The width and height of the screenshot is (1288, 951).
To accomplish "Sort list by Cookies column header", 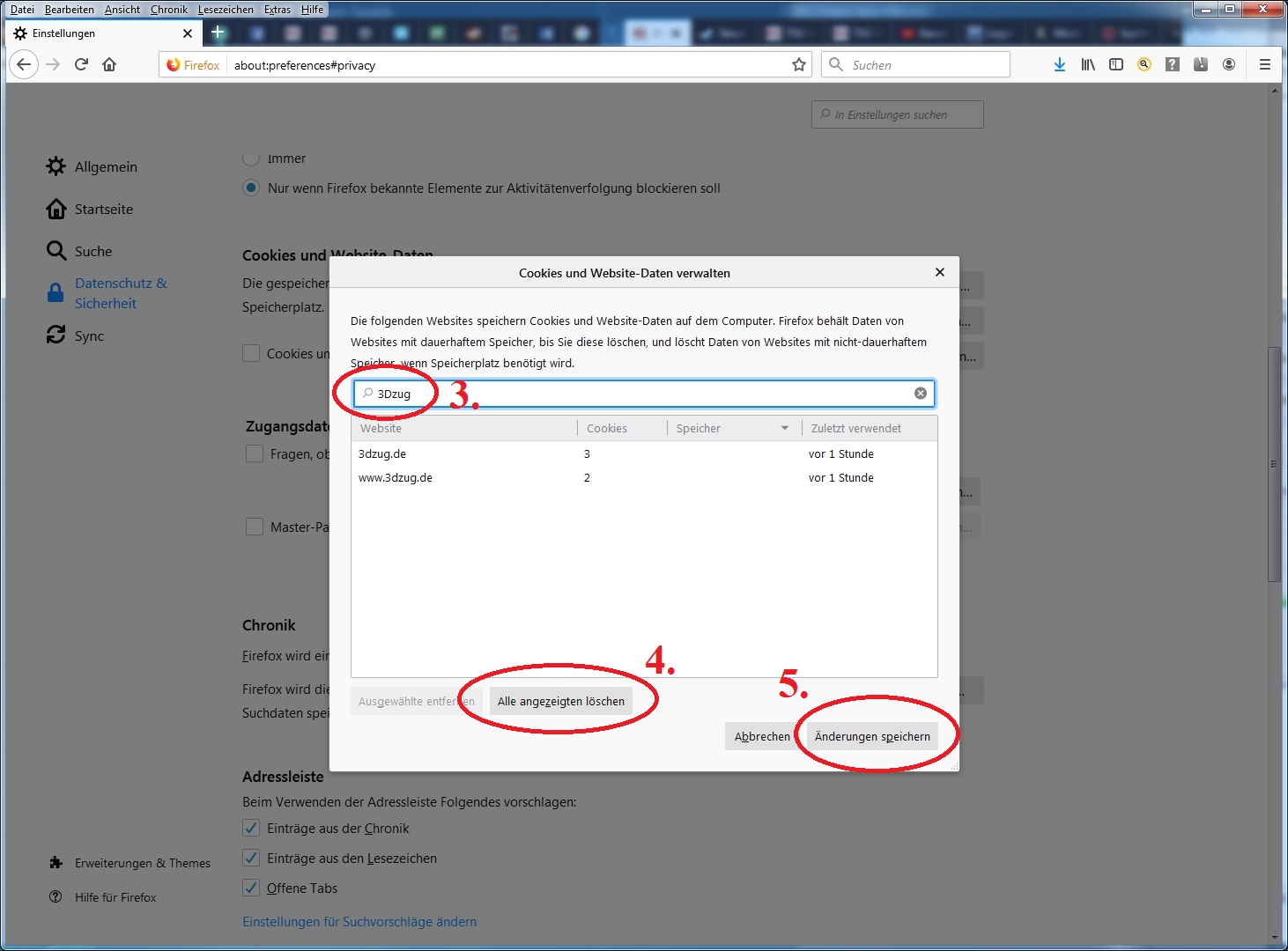I will (622, 428).
